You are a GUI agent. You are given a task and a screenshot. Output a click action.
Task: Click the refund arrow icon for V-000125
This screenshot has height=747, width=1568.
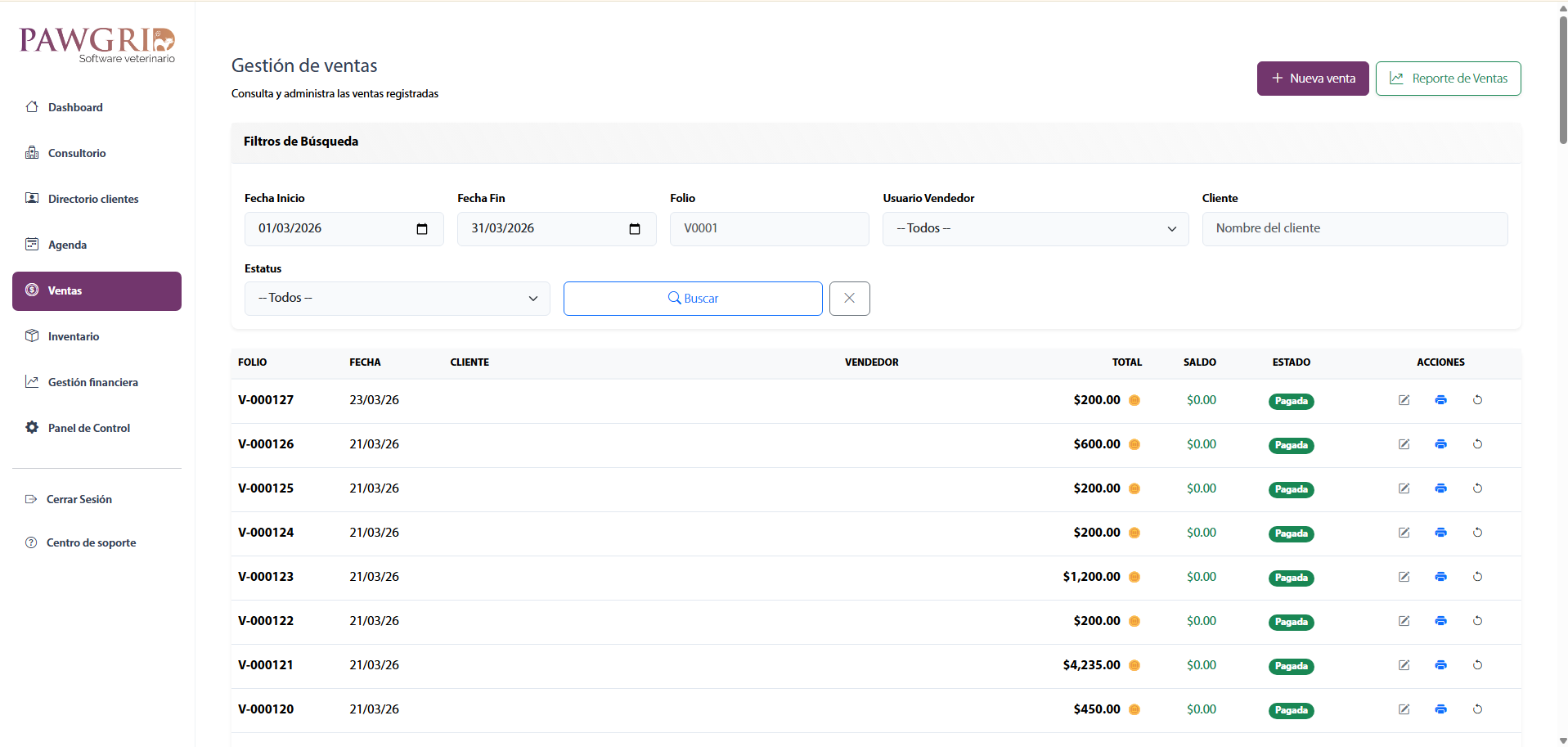pyautogui.click(x=1477, y=488)
